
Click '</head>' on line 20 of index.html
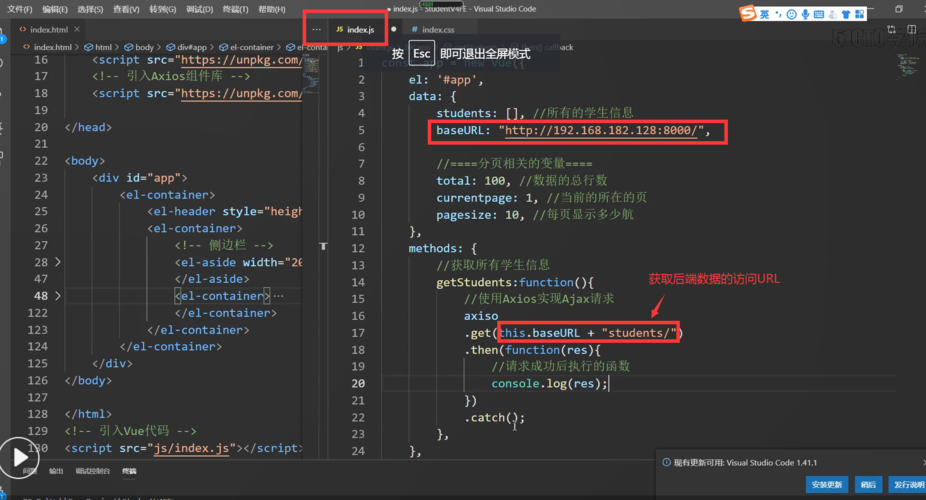88,127
